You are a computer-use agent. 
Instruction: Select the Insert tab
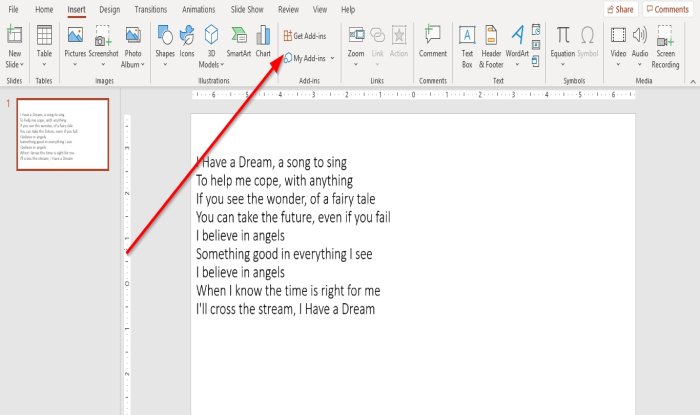76,9
